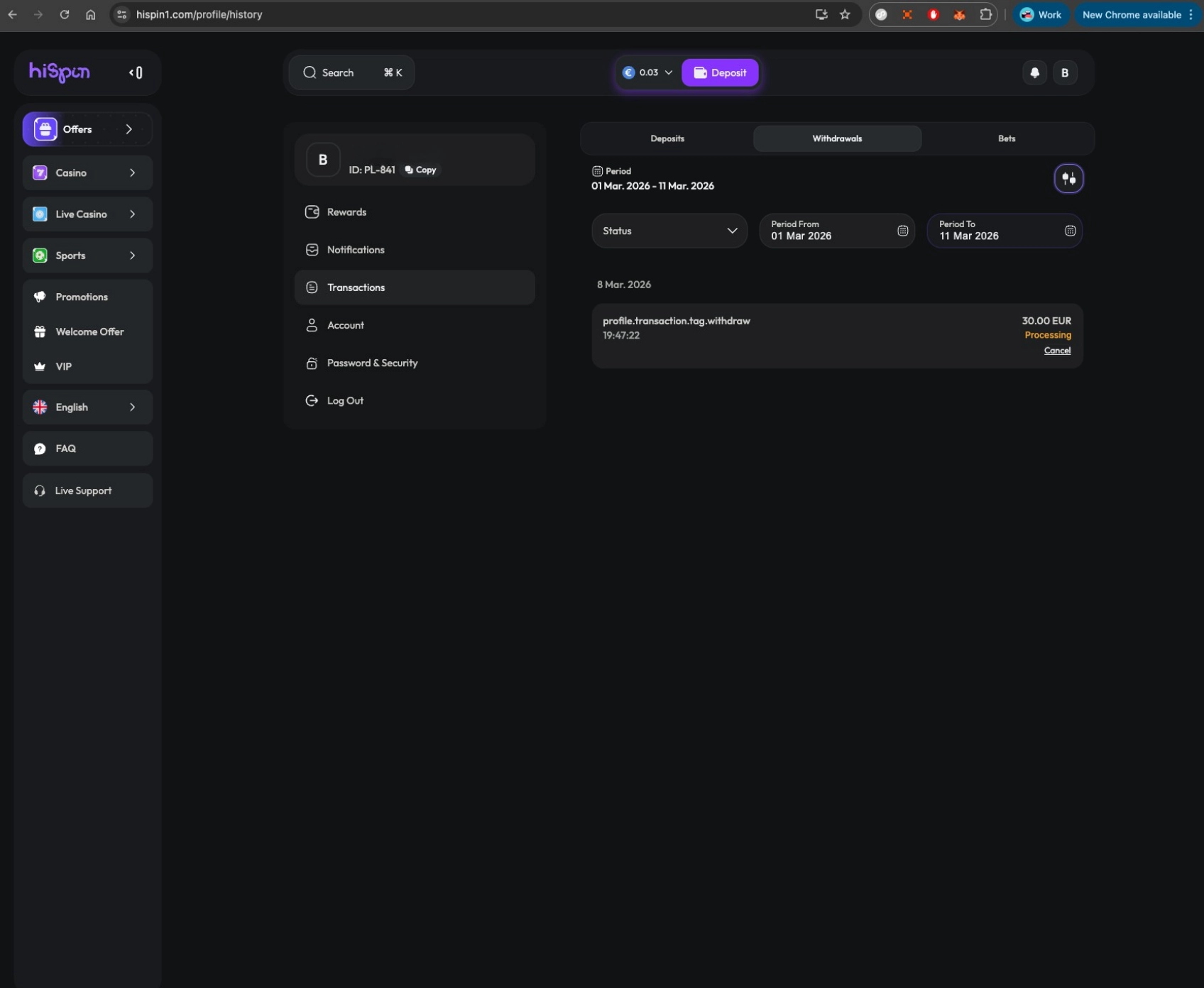
Task: Click the Rewards wallet icon
Action: pos(312,212)
